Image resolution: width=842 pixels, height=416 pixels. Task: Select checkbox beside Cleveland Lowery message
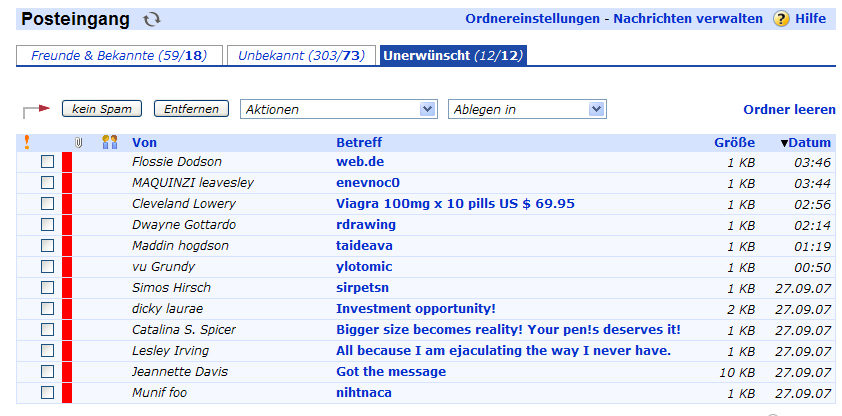click(x=47, y=204)
